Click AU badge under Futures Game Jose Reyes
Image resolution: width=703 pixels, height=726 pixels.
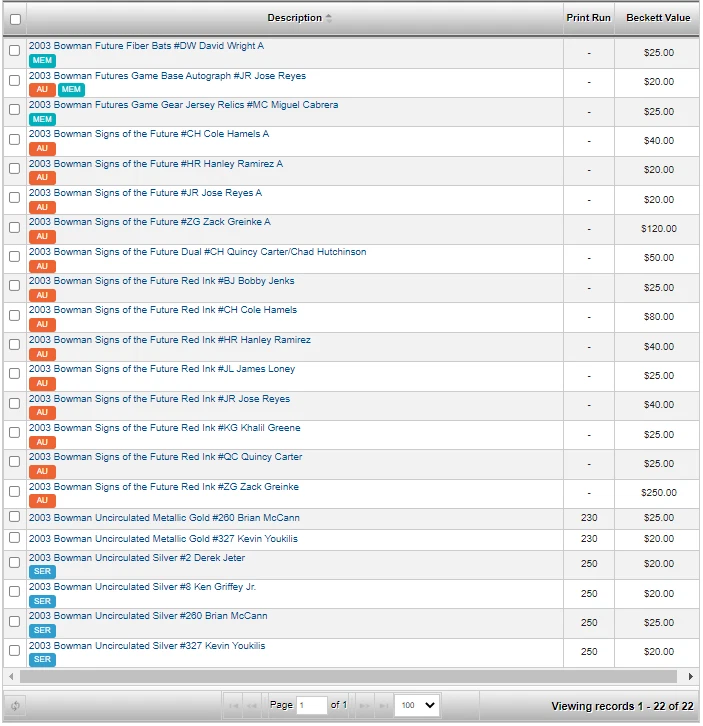coord(42,89)
